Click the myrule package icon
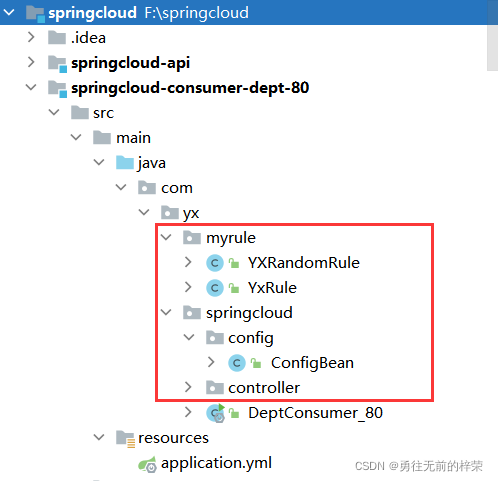Viewport: 498px width, 481px height. (x=192, y=238)
